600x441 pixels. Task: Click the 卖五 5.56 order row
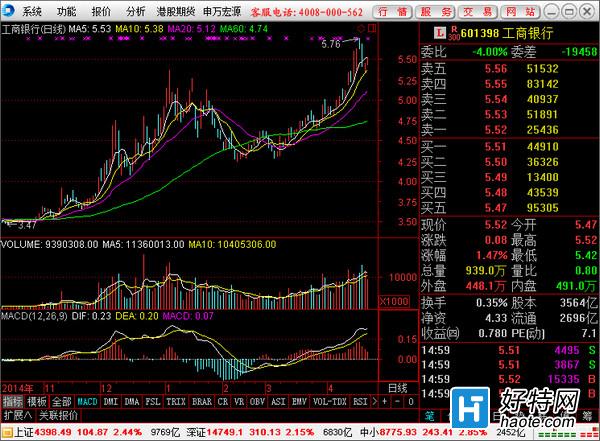pyautogui.click(x=509, y=69)
